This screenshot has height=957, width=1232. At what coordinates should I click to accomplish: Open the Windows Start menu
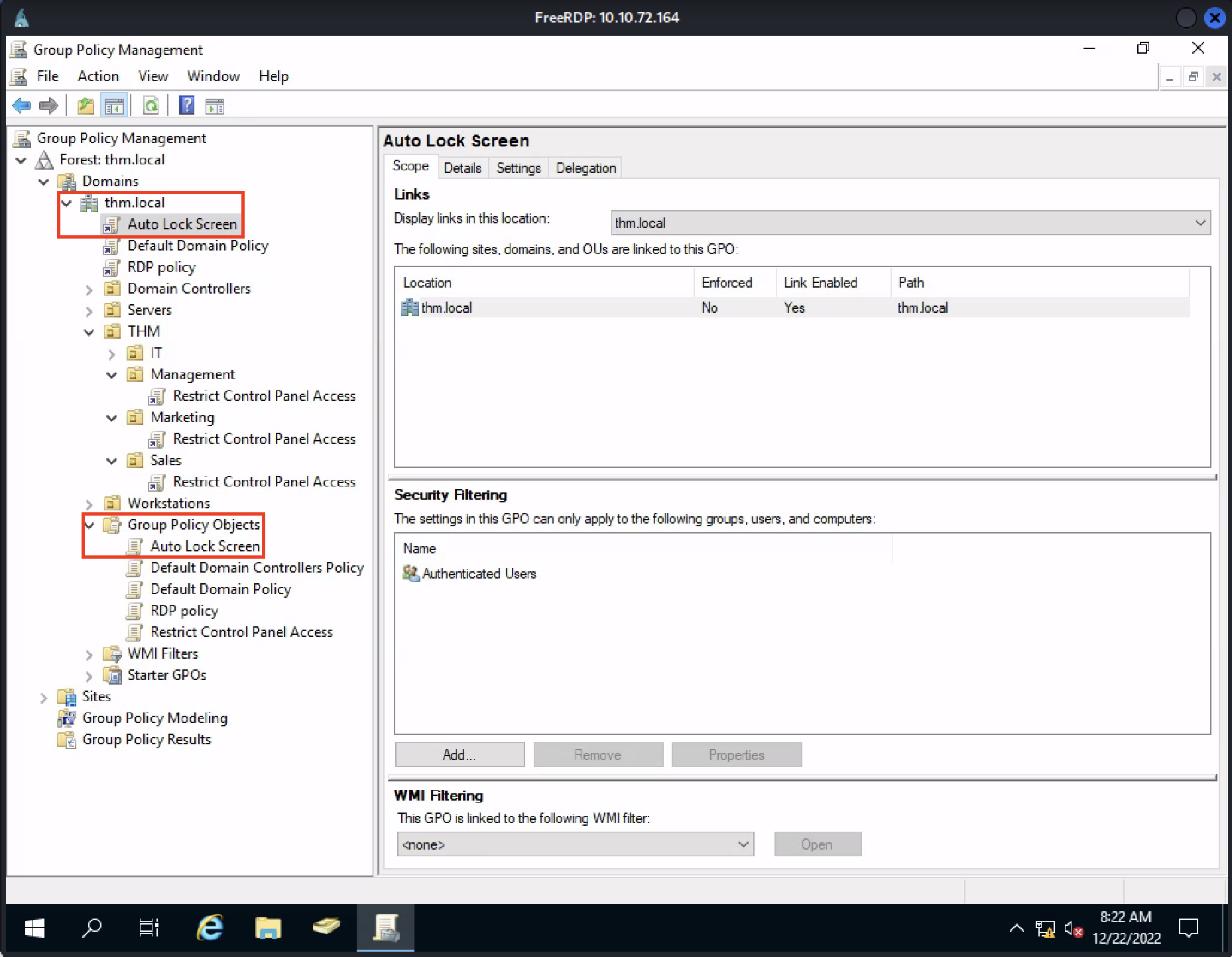pyautogui.click(x=34, y=928)
